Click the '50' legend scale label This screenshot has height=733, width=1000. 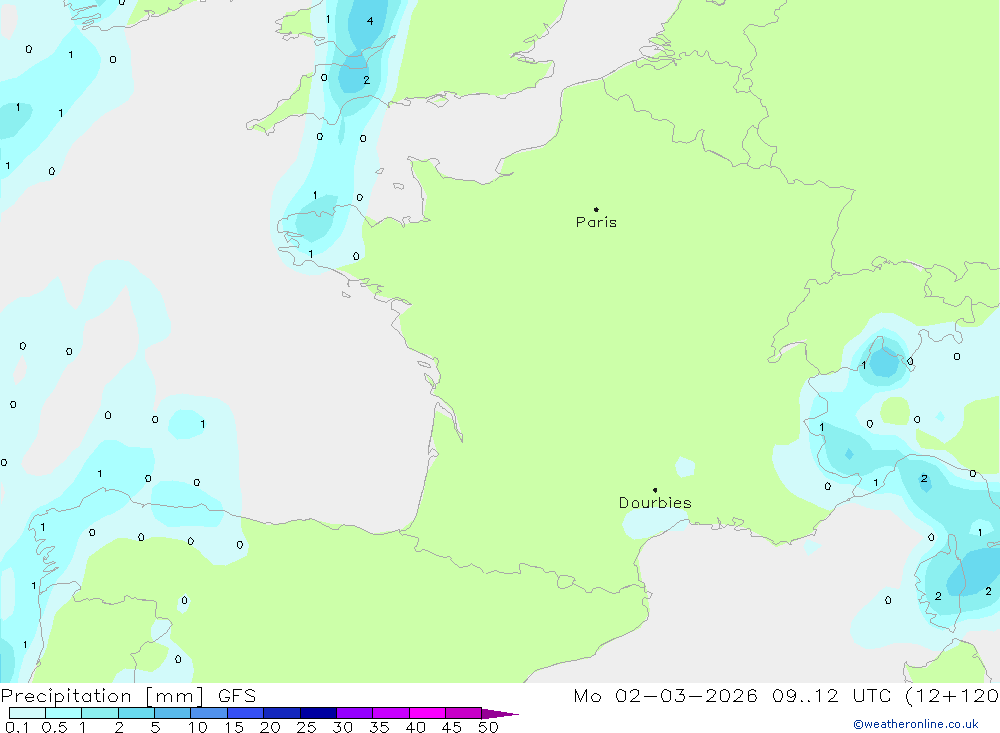pos(488,727)
